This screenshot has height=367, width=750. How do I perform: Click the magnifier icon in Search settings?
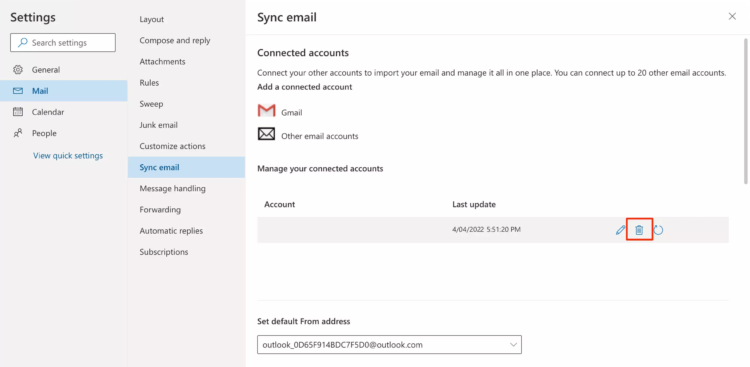pyautogui.click(x=22, y=43)
